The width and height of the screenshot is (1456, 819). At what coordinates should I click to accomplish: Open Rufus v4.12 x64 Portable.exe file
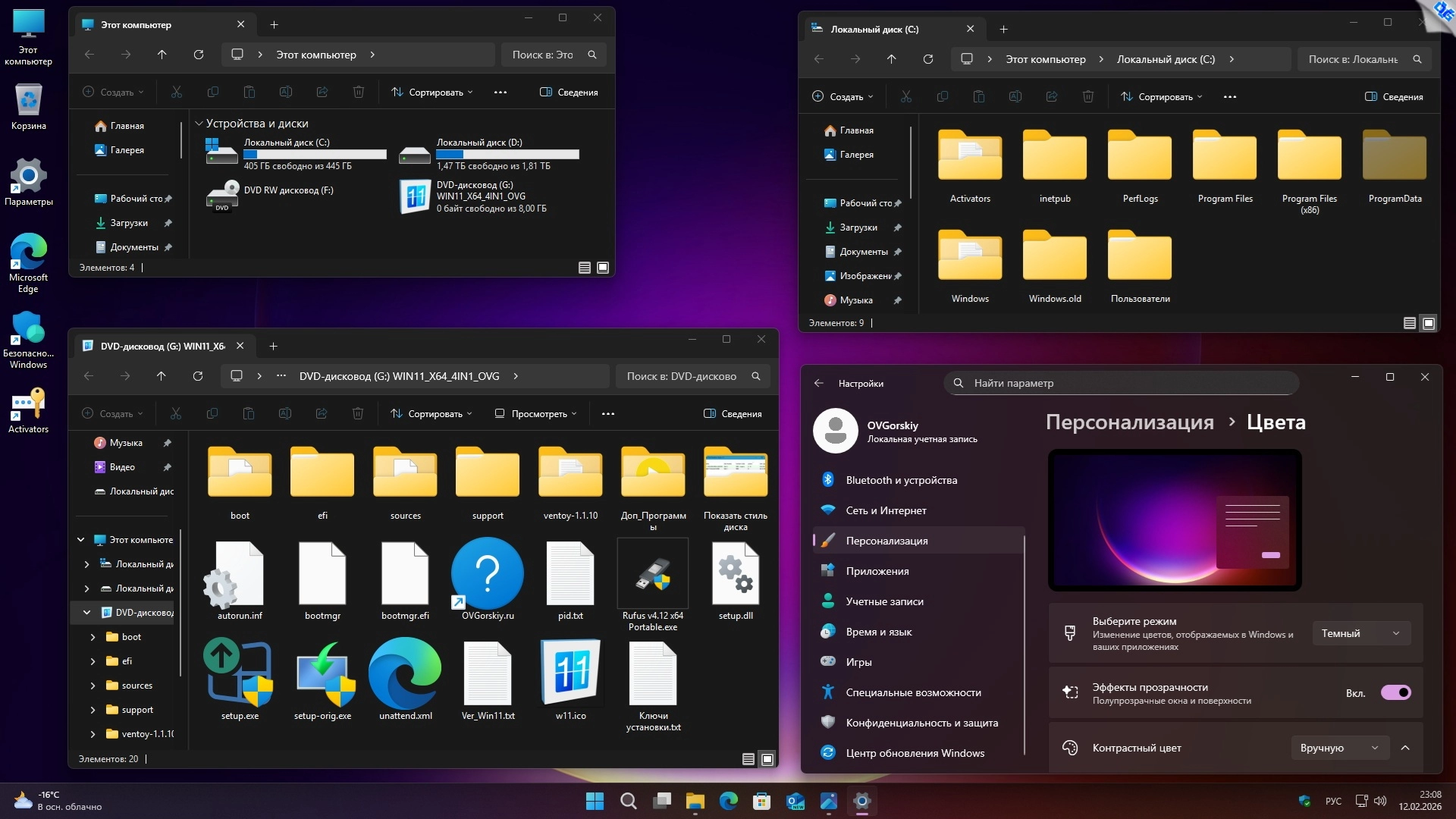[652, 576]
